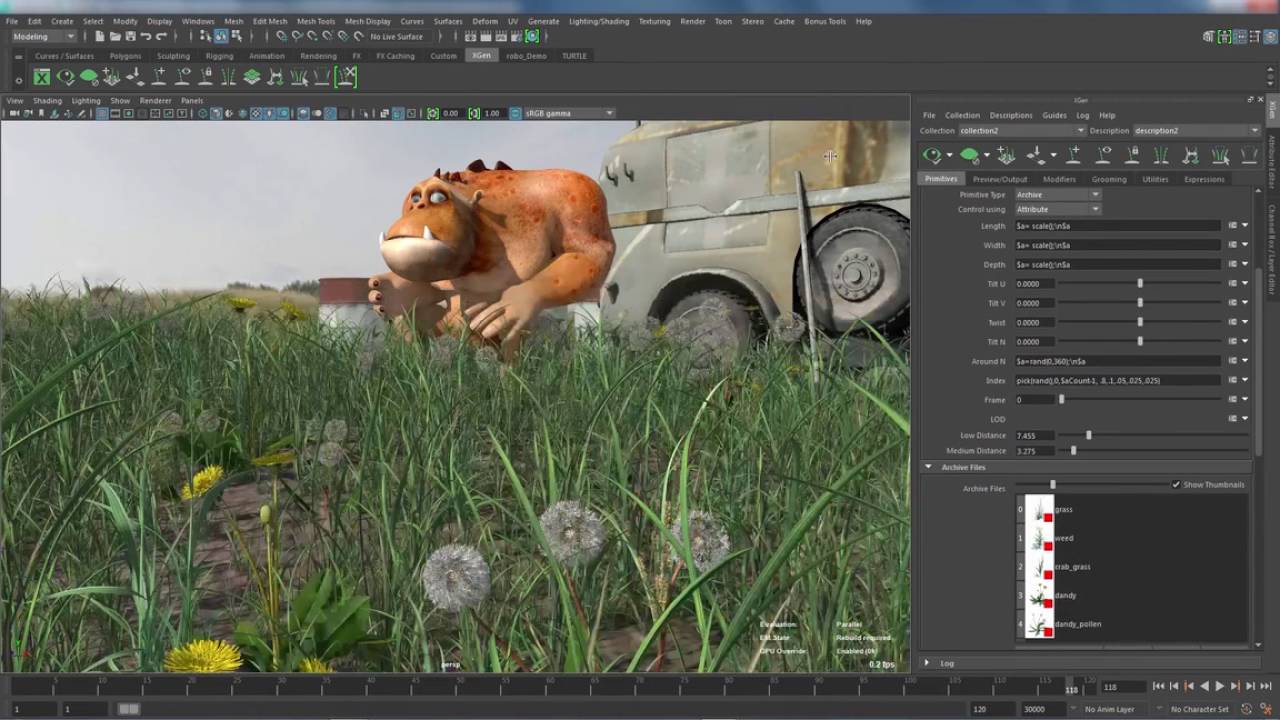Open expression editor for Index
The width and height of the screenshot is (1280, 720).
point(1232,380)
